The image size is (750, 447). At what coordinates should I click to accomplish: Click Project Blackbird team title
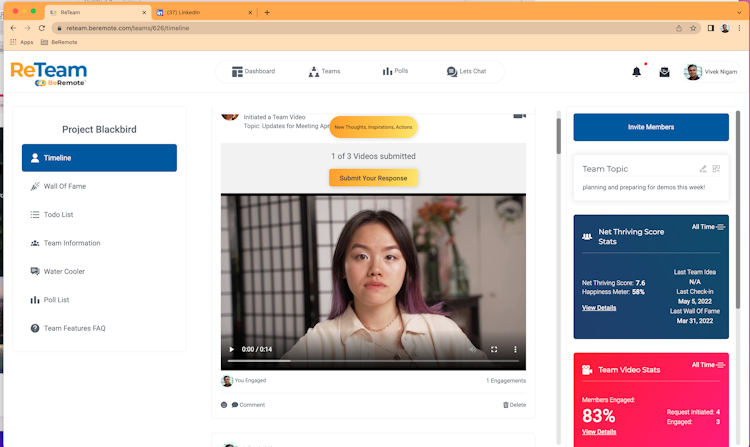pos(99,130)
